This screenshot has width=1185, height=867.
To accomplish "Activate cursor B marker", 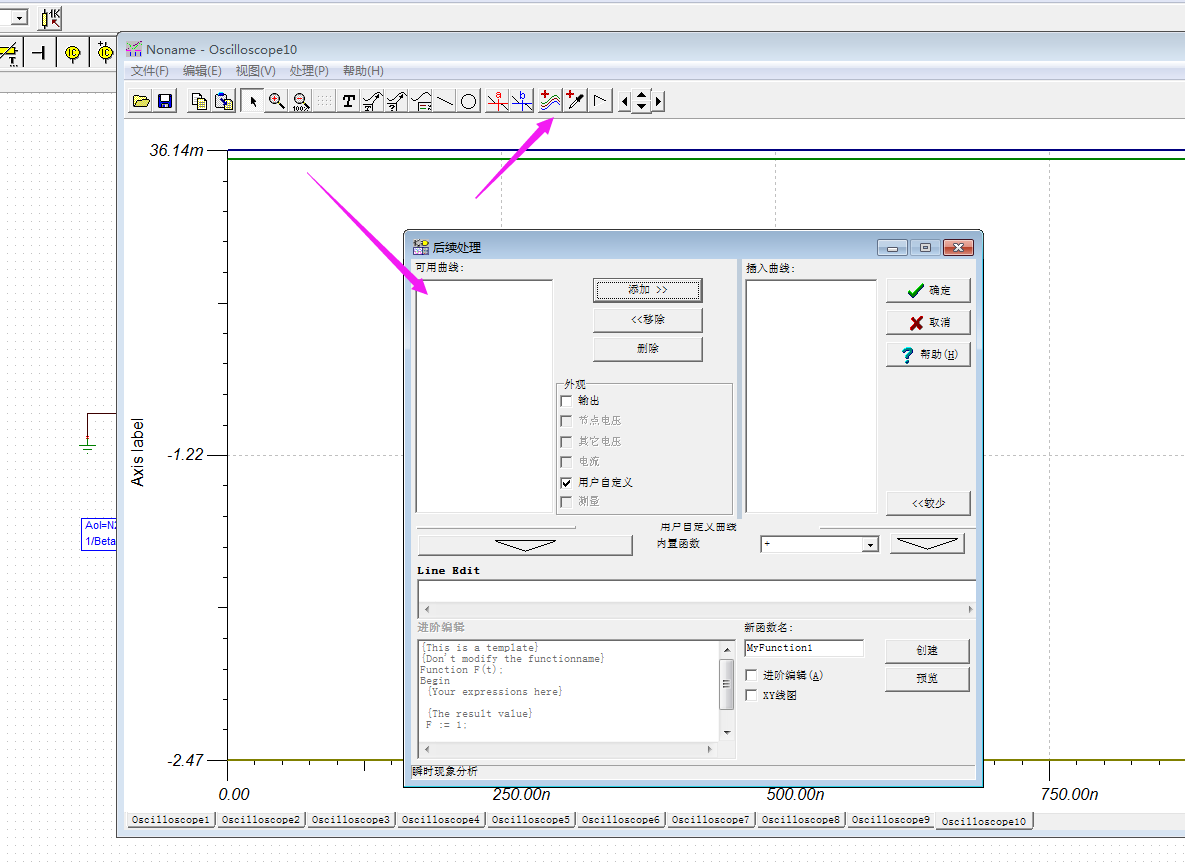I will pos(521,101).
